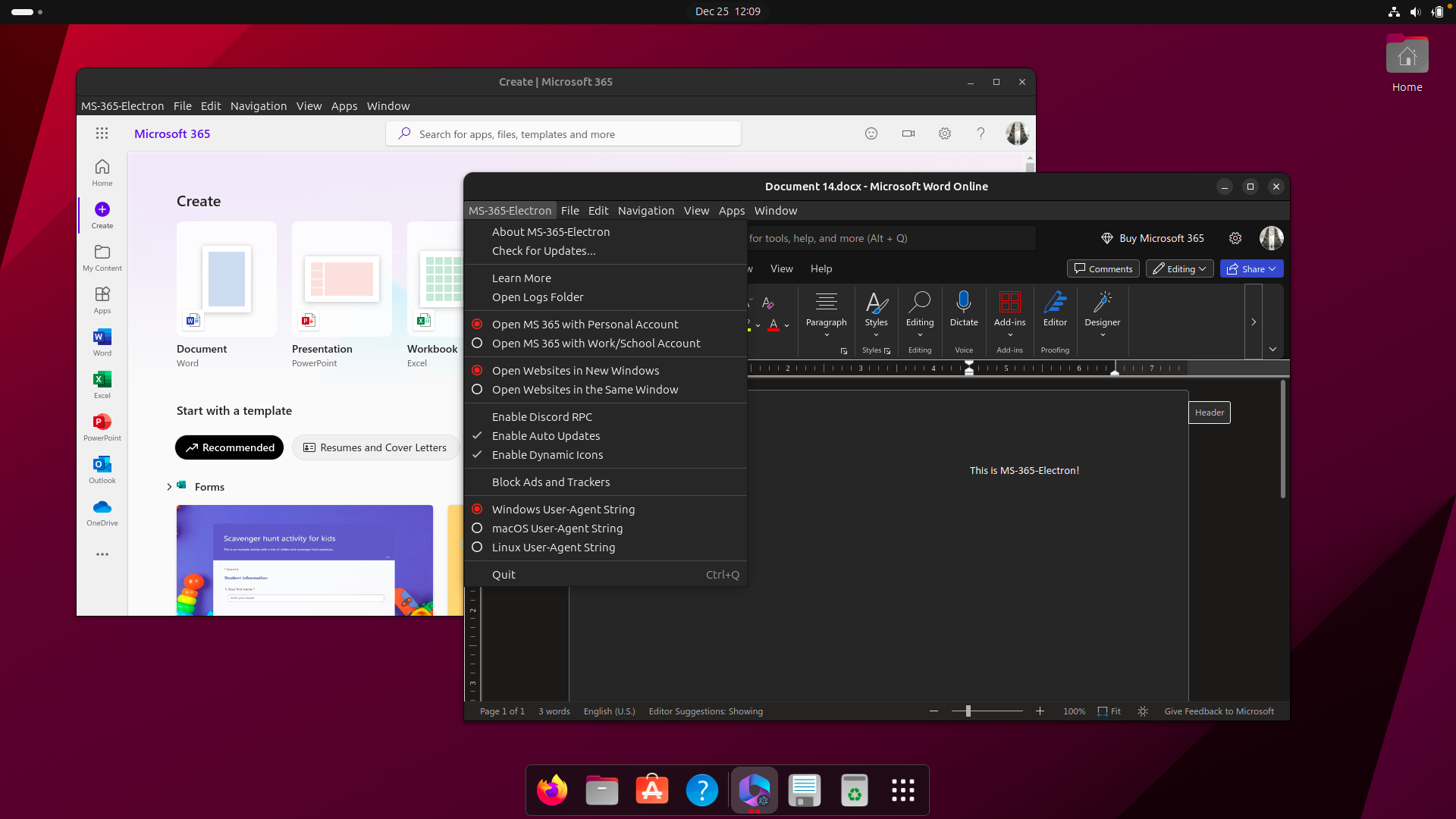
Task: Select Open MS 365 with Work/School Account
Action: click(x=595, y=343)
